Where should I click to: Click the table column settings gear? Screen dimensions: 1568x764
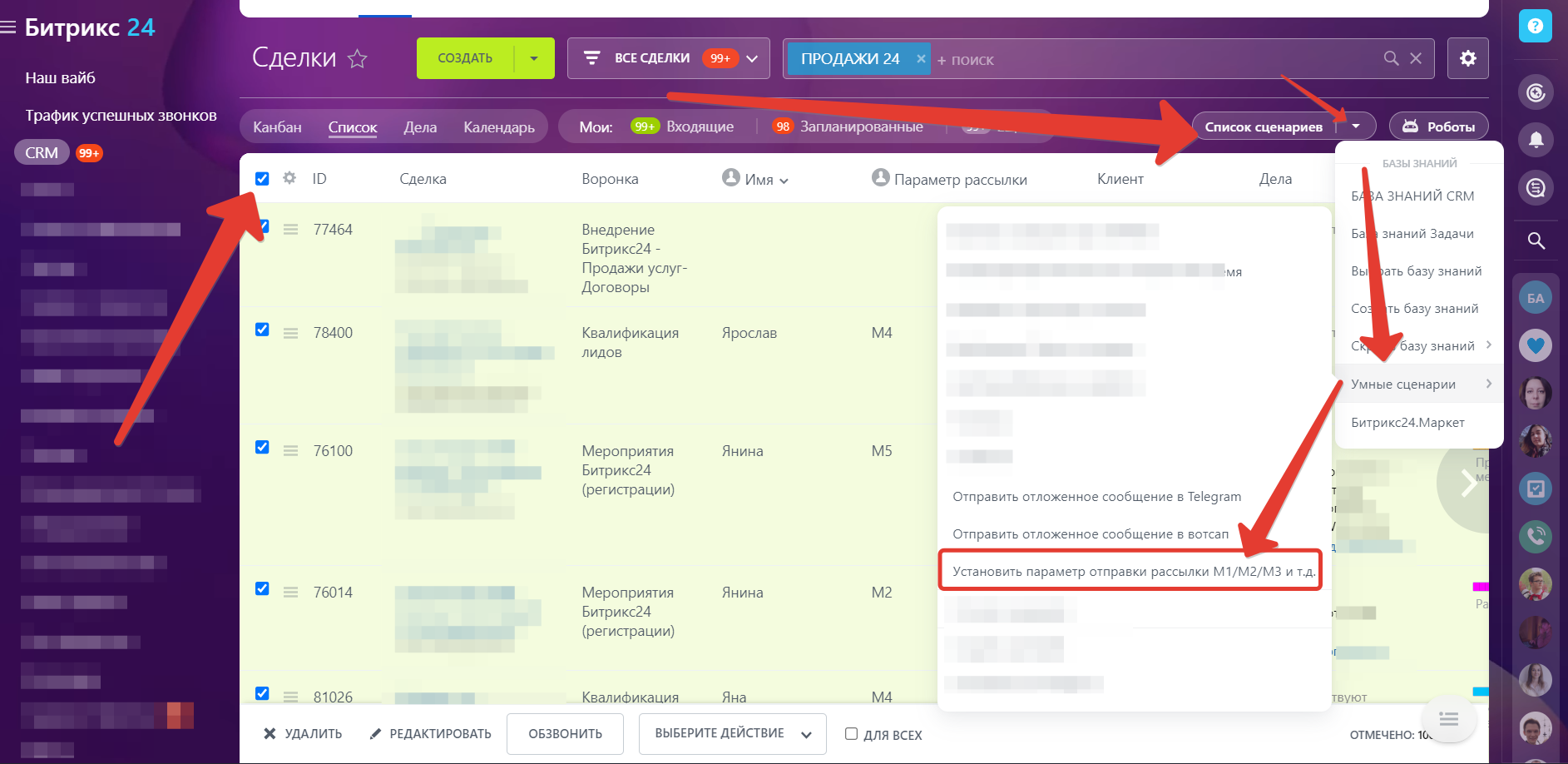[289, 178]
